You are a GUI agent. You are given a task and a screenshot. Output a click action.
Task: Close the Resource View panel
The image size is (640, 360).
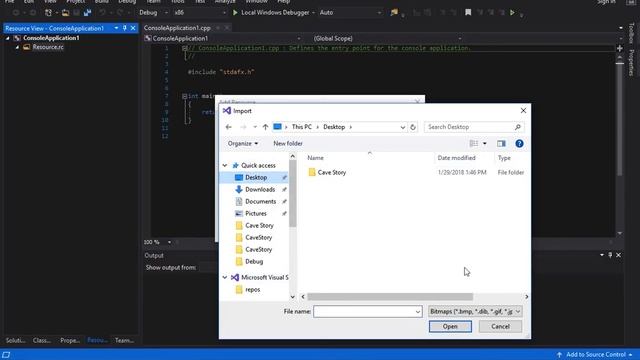pyautogui.click(x=133, y=28)
